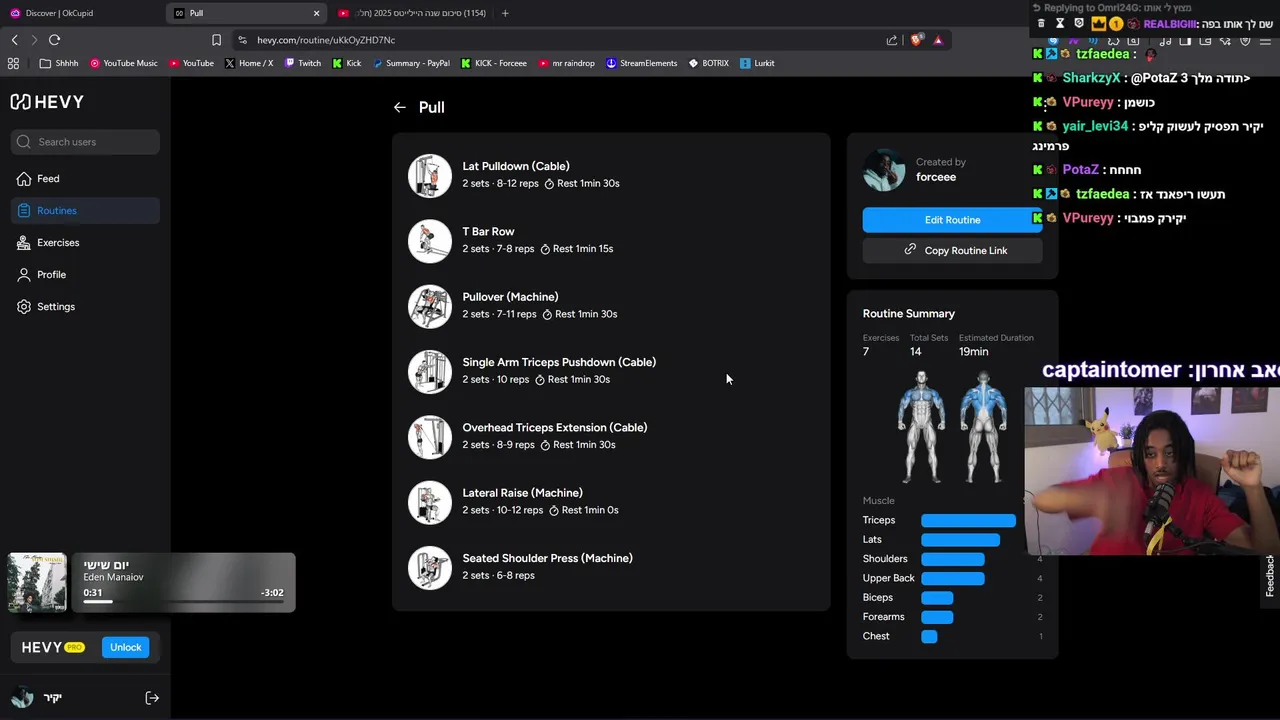Click the Seated Shoulder Press (Machine) title

tap(547, 558)
